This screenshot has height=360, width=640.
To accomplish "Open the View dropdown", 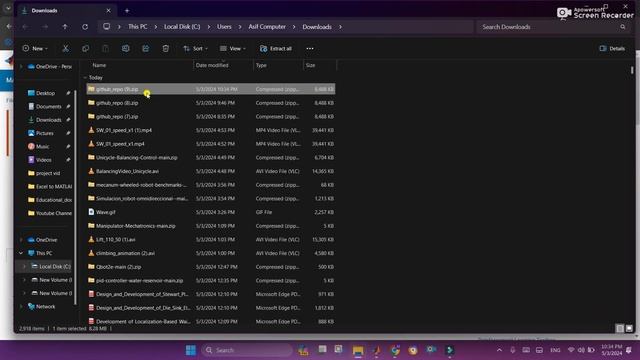I will pyautogui.click(x=233, y=49).
